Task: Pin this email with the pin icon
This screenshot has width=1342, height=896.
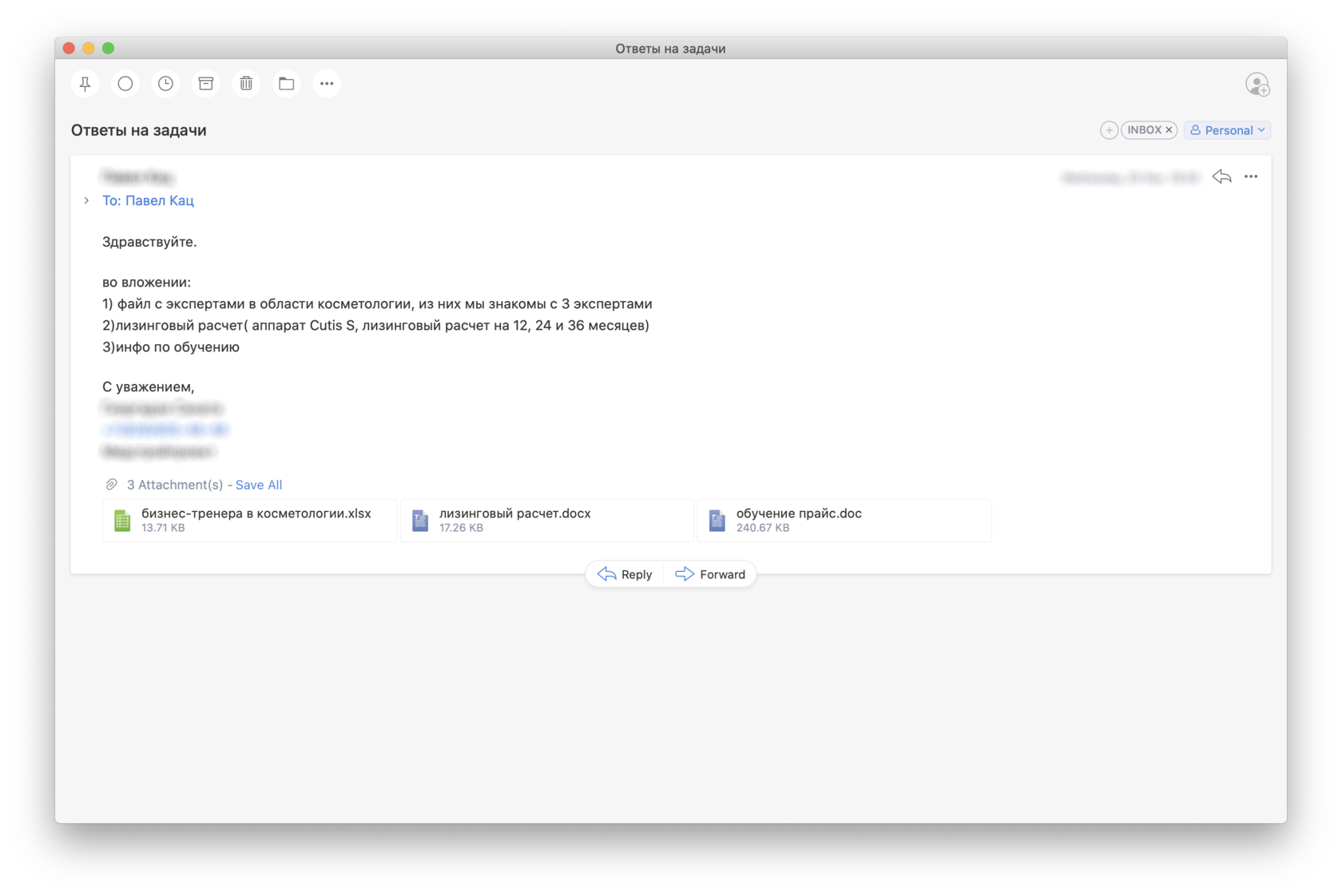Action: pyautogui.click(x=85, y=84)
